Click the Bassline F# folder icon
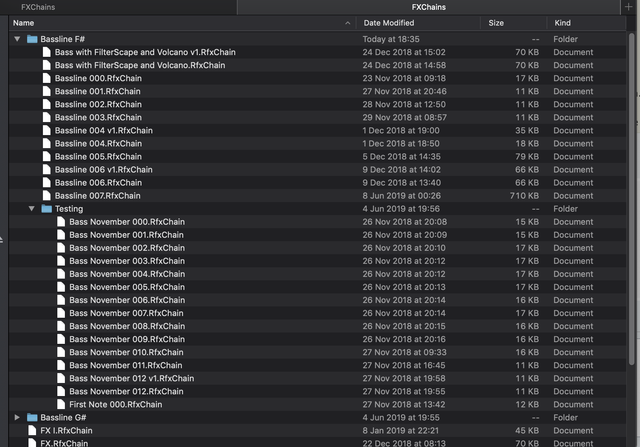Screen dimensions: 640x447 point(32,39)
